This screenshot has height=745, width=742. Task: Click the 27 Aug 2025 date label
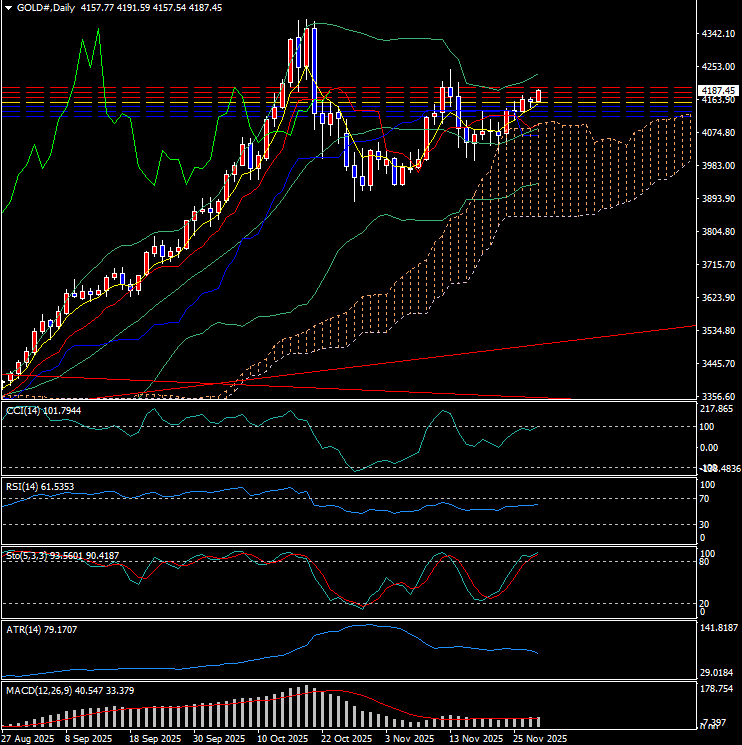pyautogui.click(x=30, y=738)
